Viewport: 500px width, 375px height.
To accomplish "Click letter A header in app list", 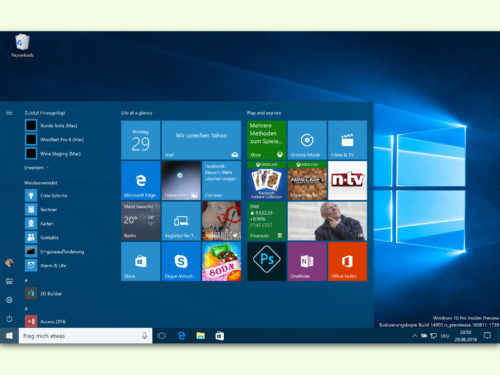I will (x=26, y=309).
